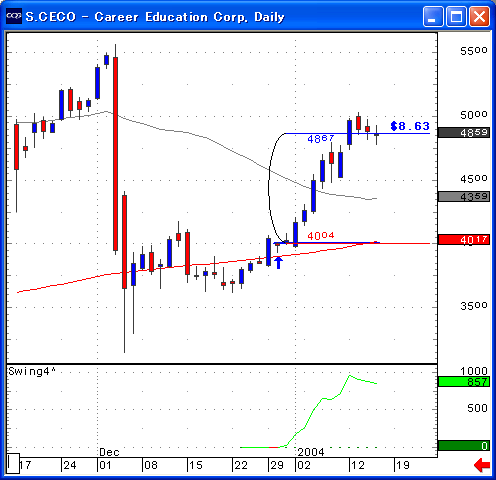The height and width of the screenshot is (480, 496).
Task: Click the blue $8.63 profit annotation
Action: [410, 126]
